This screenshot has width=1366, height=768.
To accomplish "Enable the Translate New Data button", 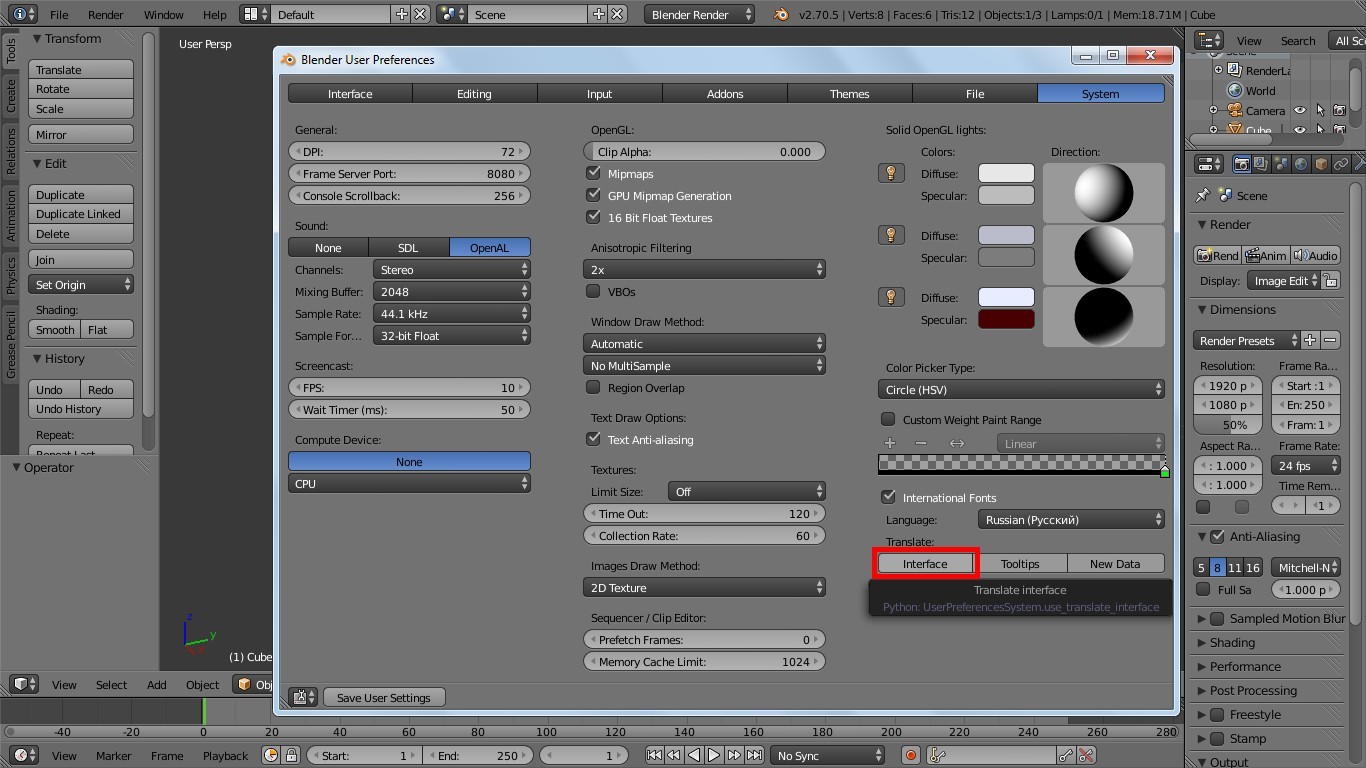I will (1115, 564).
